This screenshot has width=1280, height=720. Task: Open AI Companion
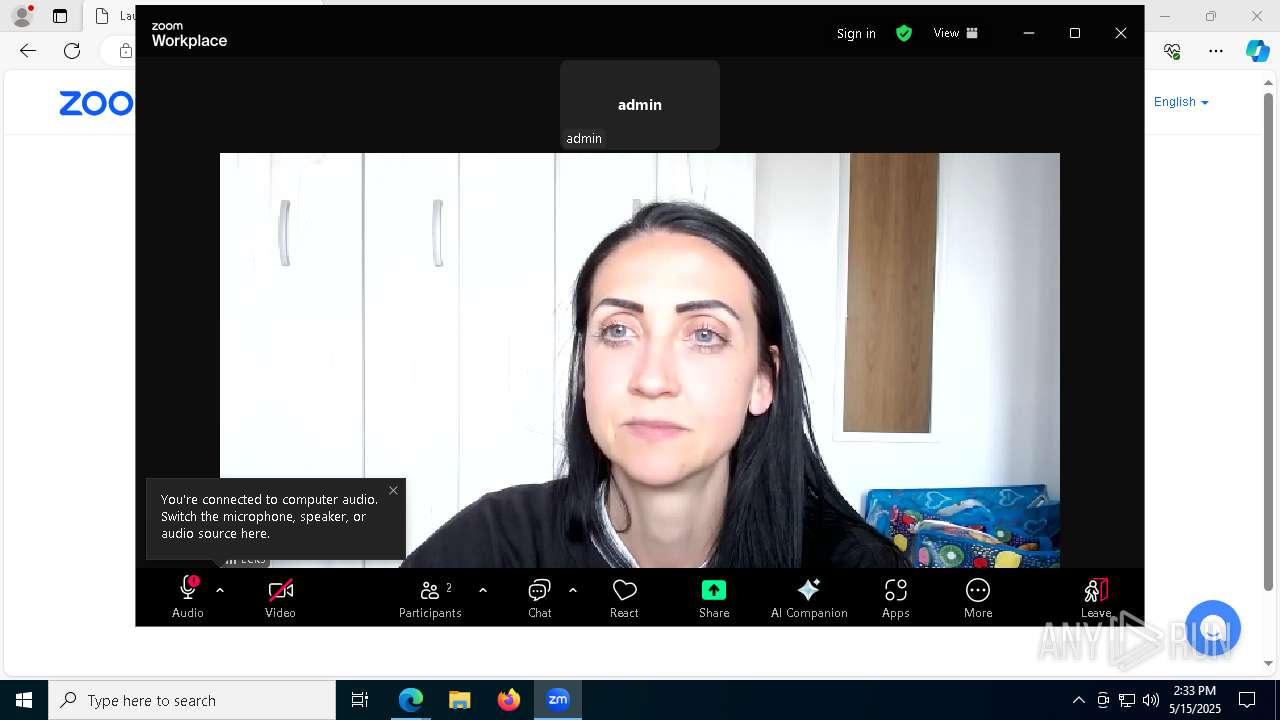[x=809, y=597]
